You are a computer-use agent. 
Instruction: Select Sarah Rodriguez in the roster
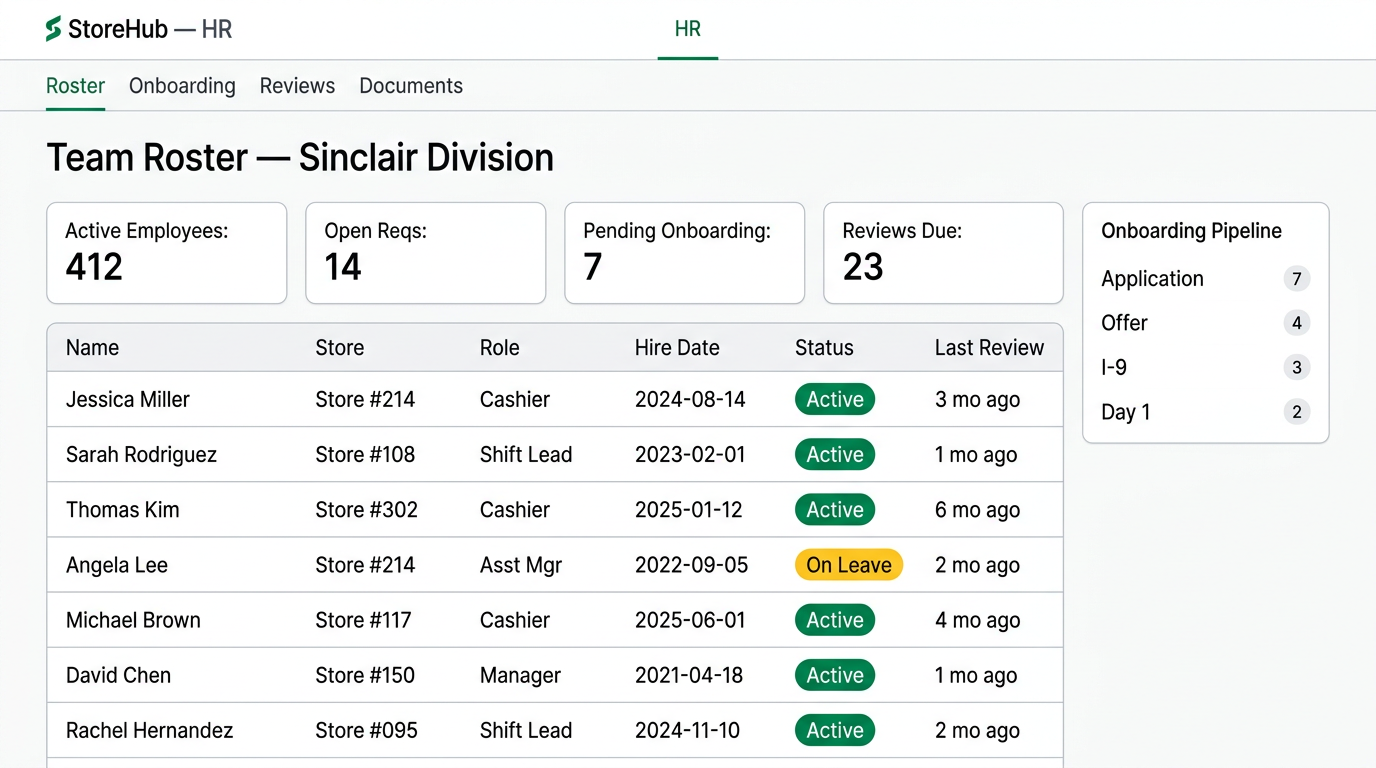pos(141,455)
